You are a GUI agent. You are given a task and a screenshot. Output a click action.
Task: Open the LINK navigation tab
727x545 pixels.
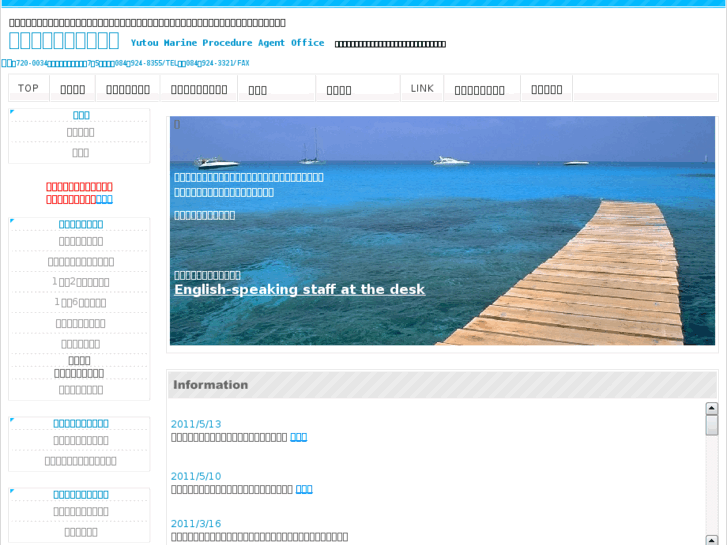coord(422,88)
